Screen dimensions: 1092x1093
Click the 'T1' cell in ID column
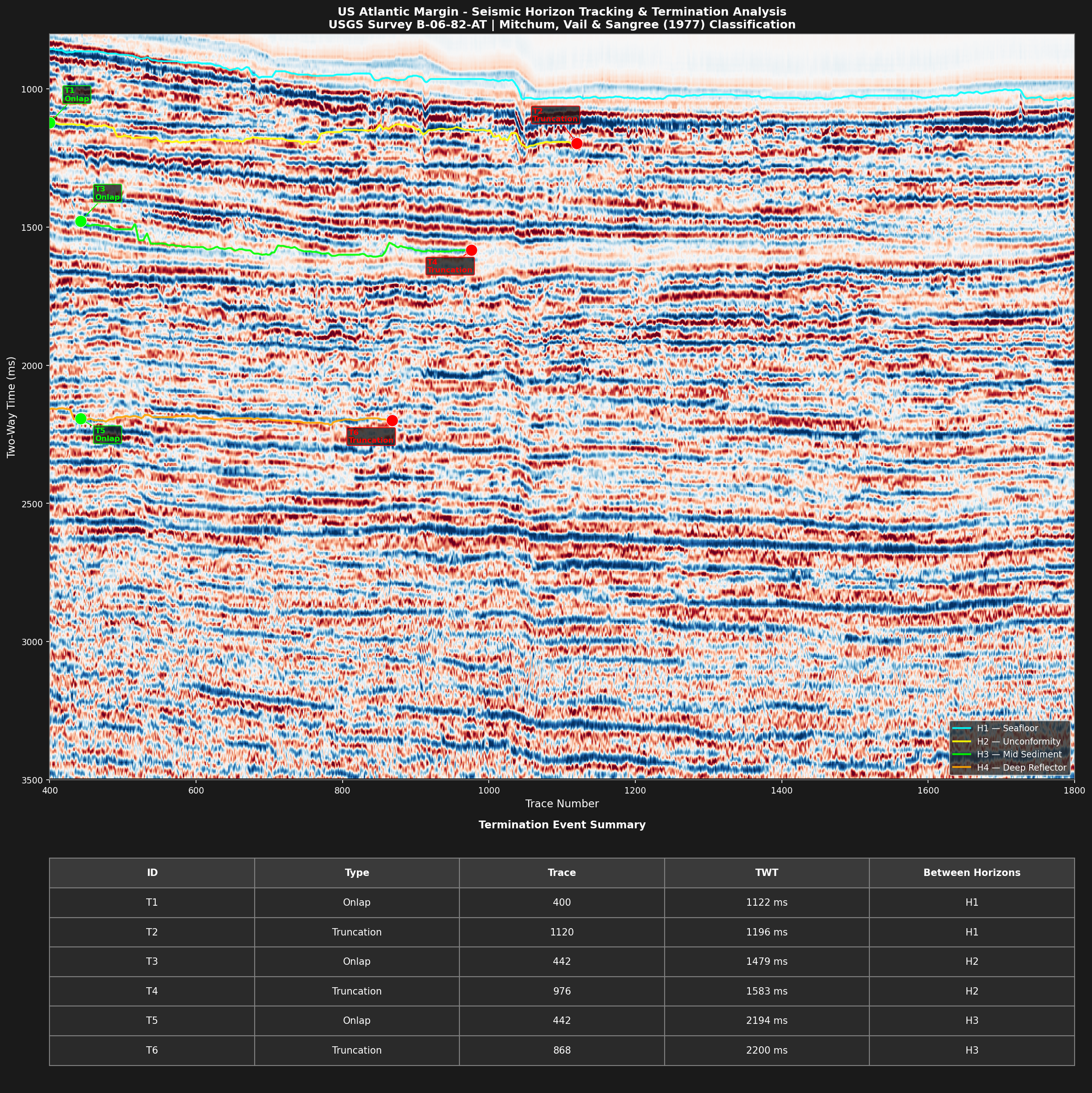pyautogui.click(x=152, y=903)
